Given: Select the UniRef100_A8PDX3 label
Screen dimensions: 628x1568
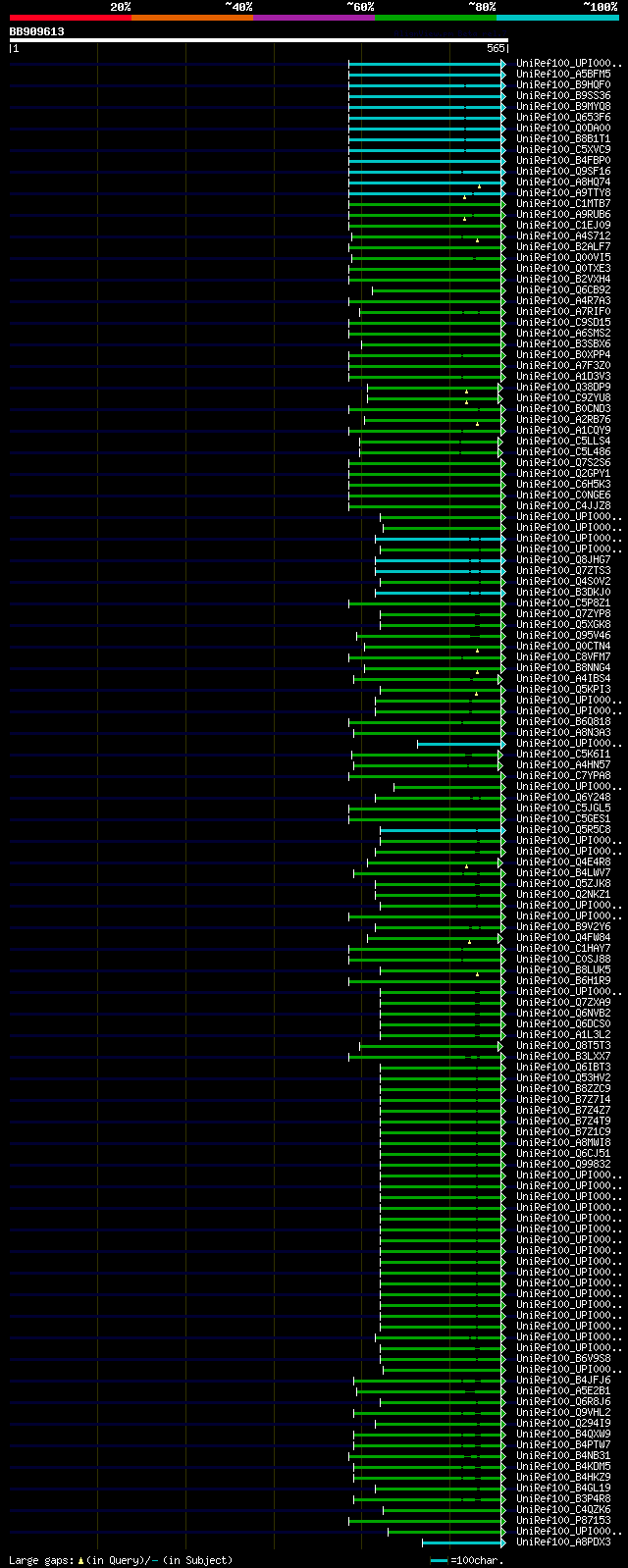Looking at the screenshot, I should coord(563,1542).
